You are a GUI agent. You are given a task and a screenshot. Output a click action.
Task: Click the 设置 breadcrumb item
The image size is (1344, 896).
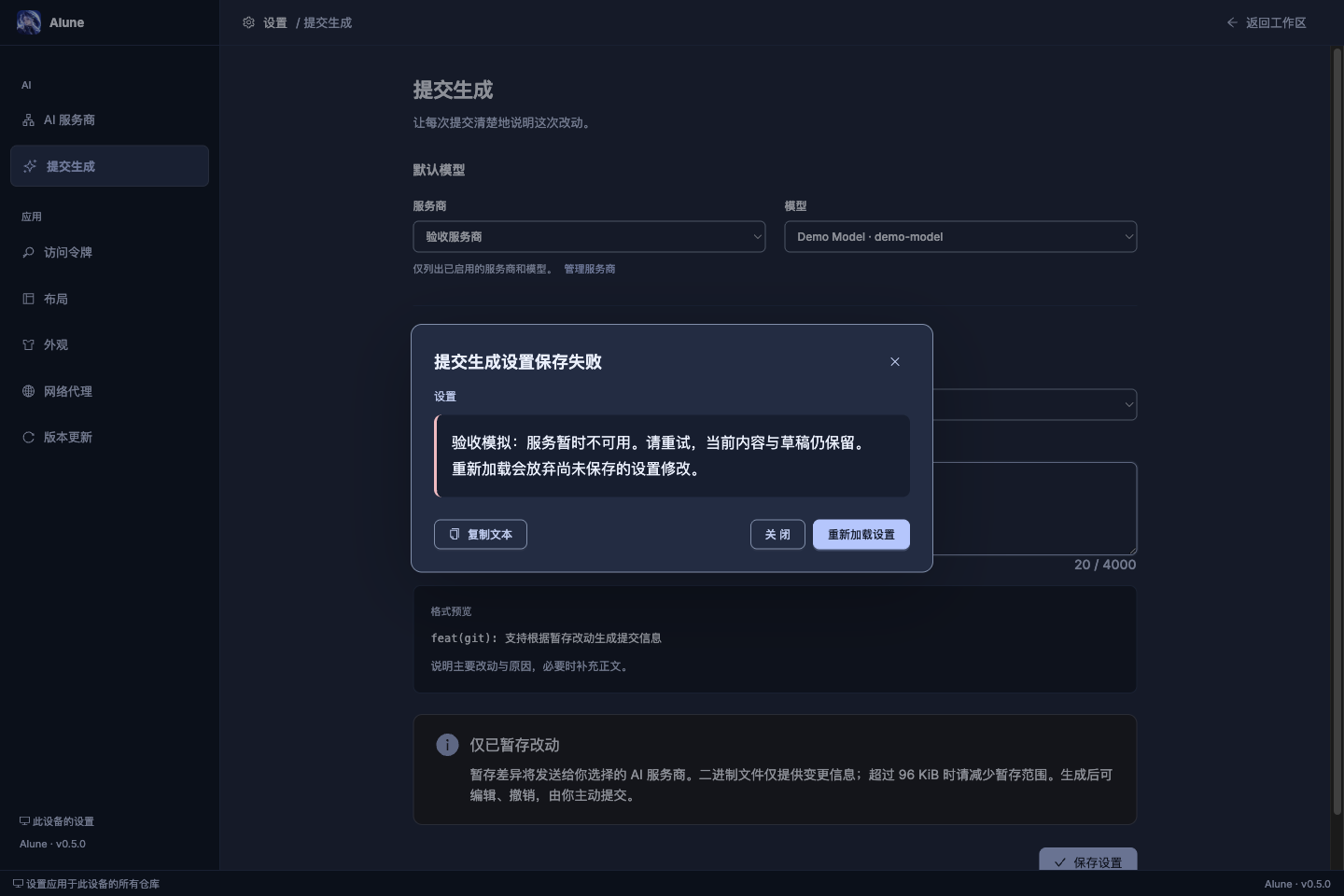coord(275,22)
